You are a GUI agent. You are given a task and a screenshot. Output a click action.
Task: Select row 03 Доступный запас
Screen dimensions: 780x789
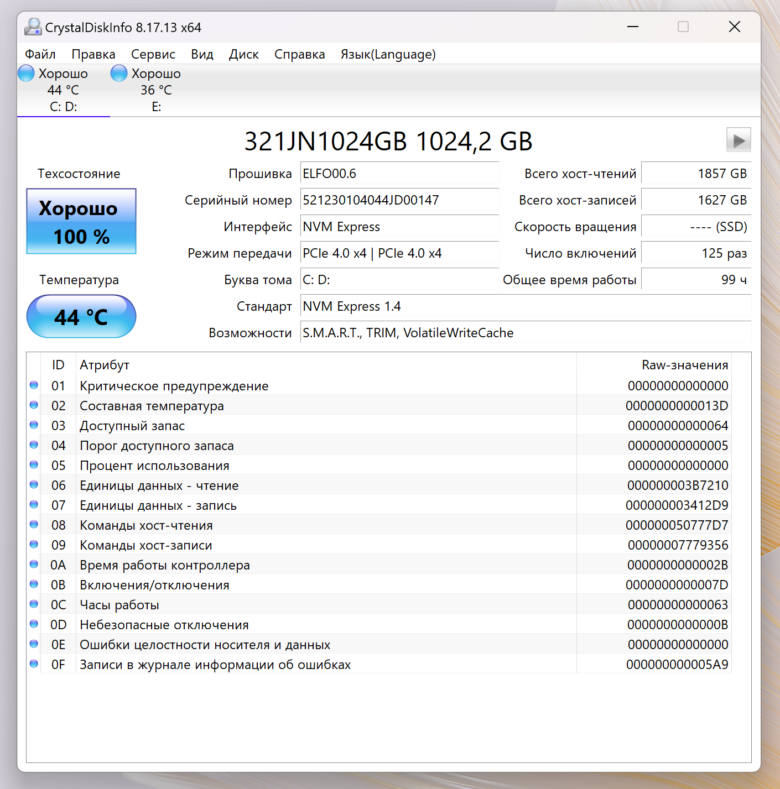379,426
